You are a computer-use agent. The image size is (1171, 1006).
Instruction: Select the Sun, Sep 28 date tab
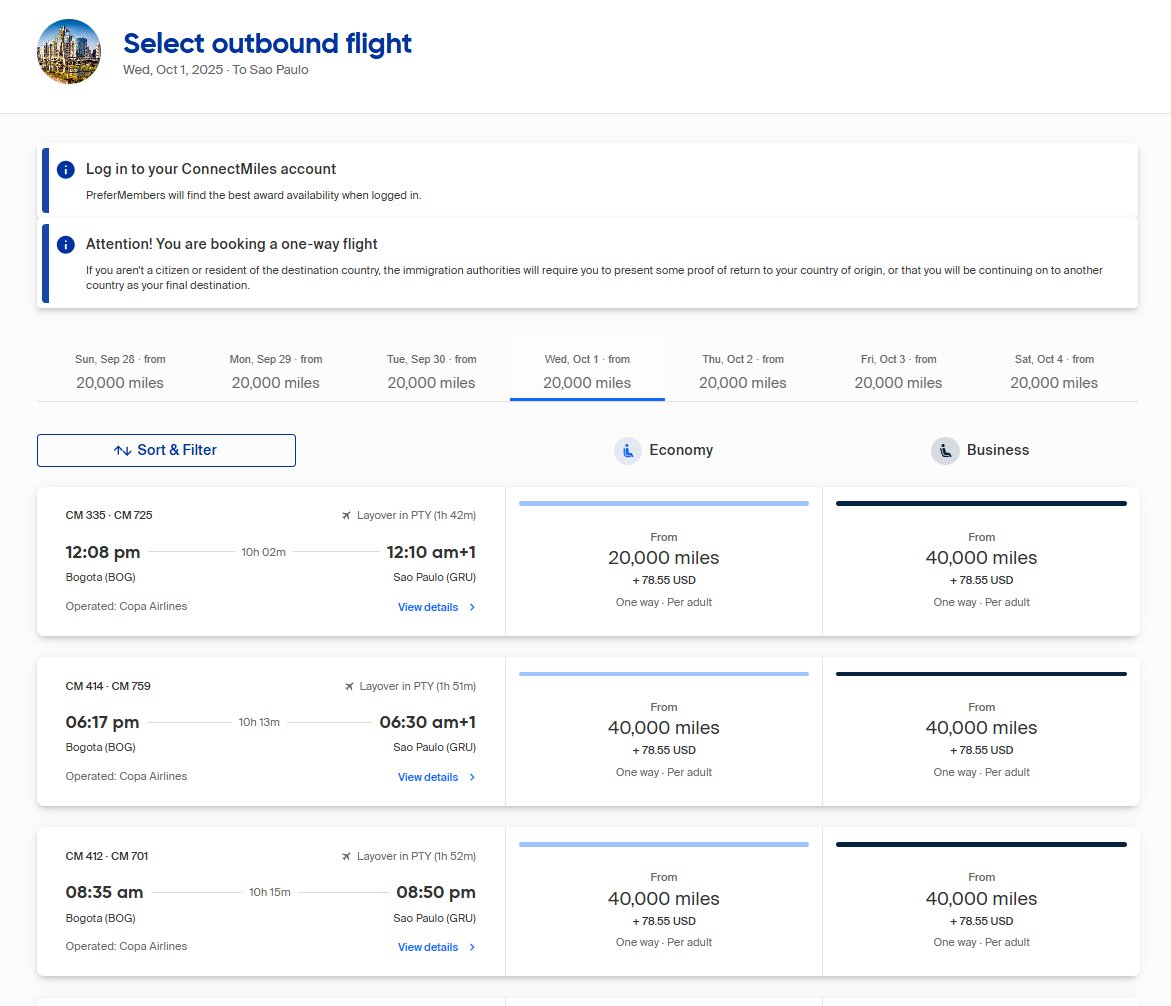tap(120, 372)
